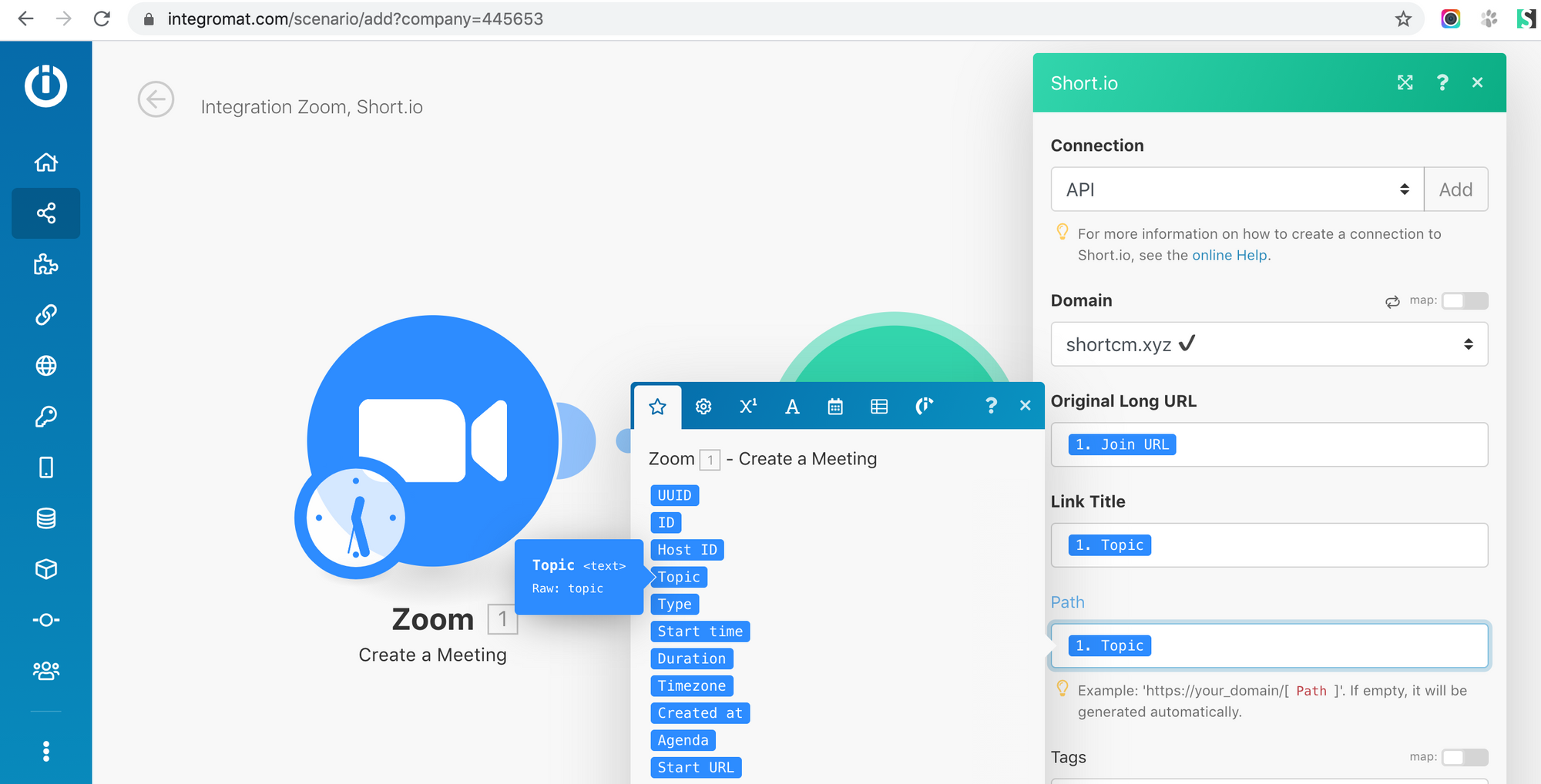Insert the Start time variable
Screen dimensions: 1541x784
coord(700,632)
